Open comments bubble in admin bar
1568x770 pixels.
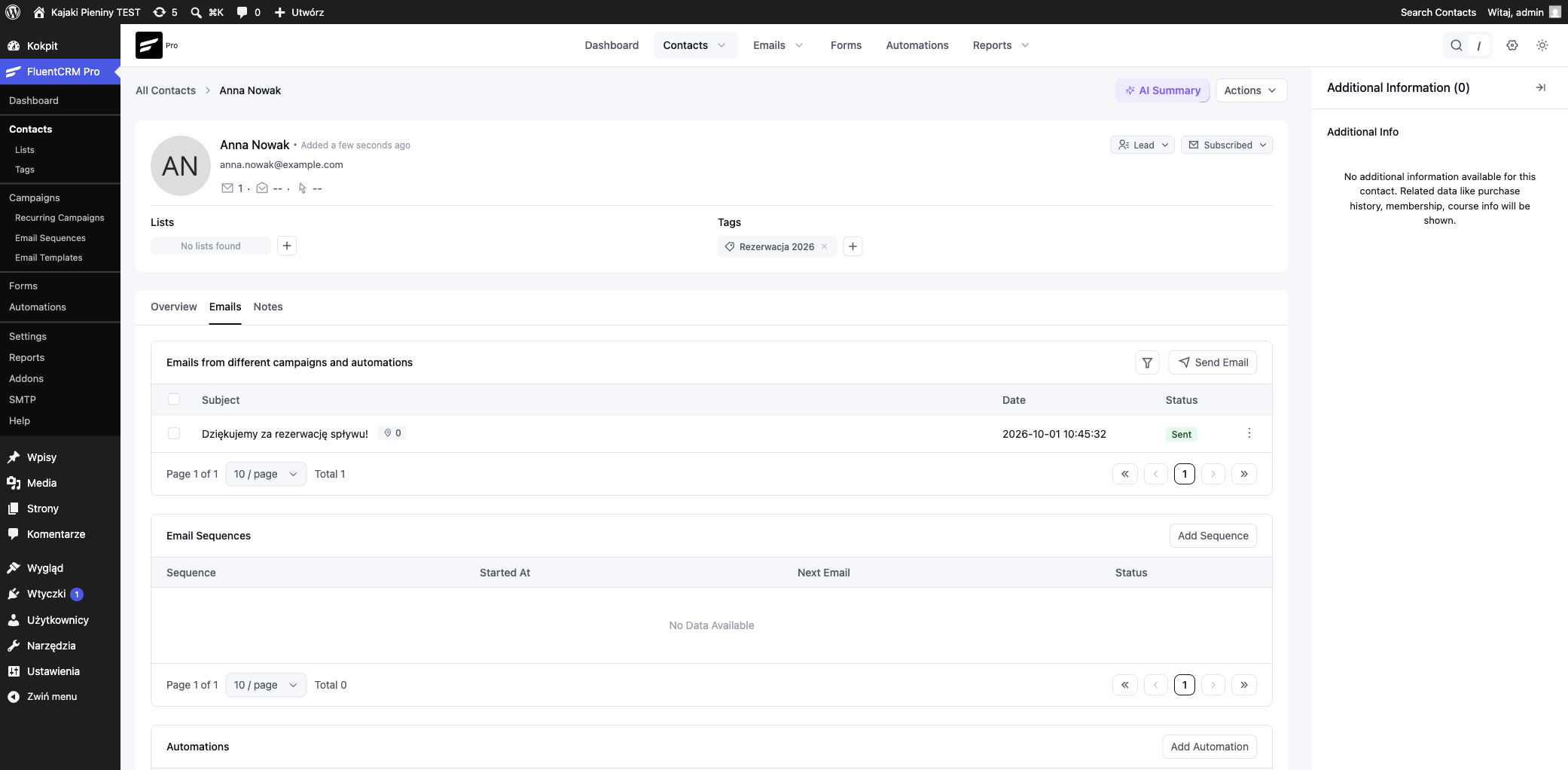249,12
